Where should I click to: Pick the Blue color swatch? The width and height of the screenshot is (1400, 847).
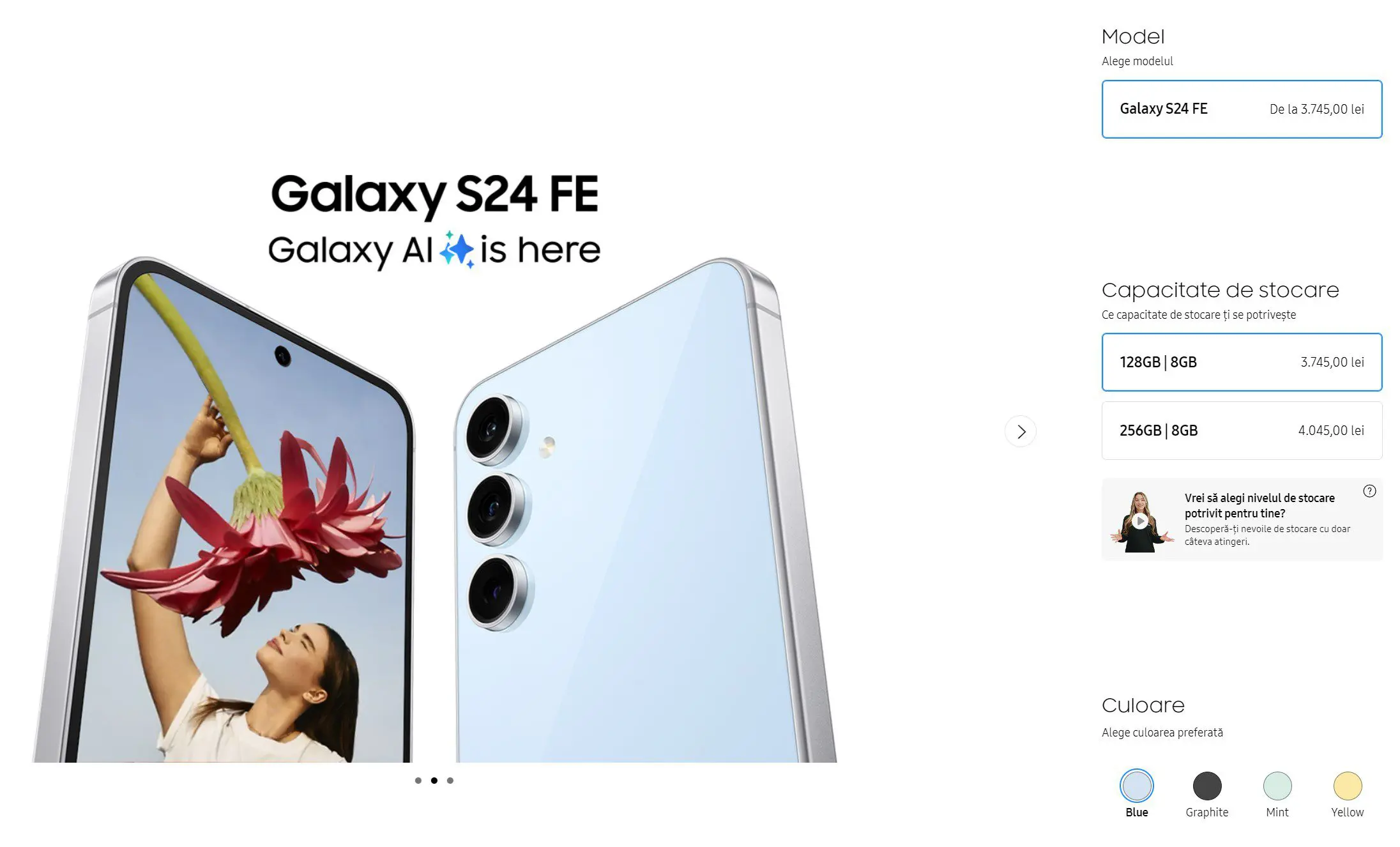pos(1137,786)
